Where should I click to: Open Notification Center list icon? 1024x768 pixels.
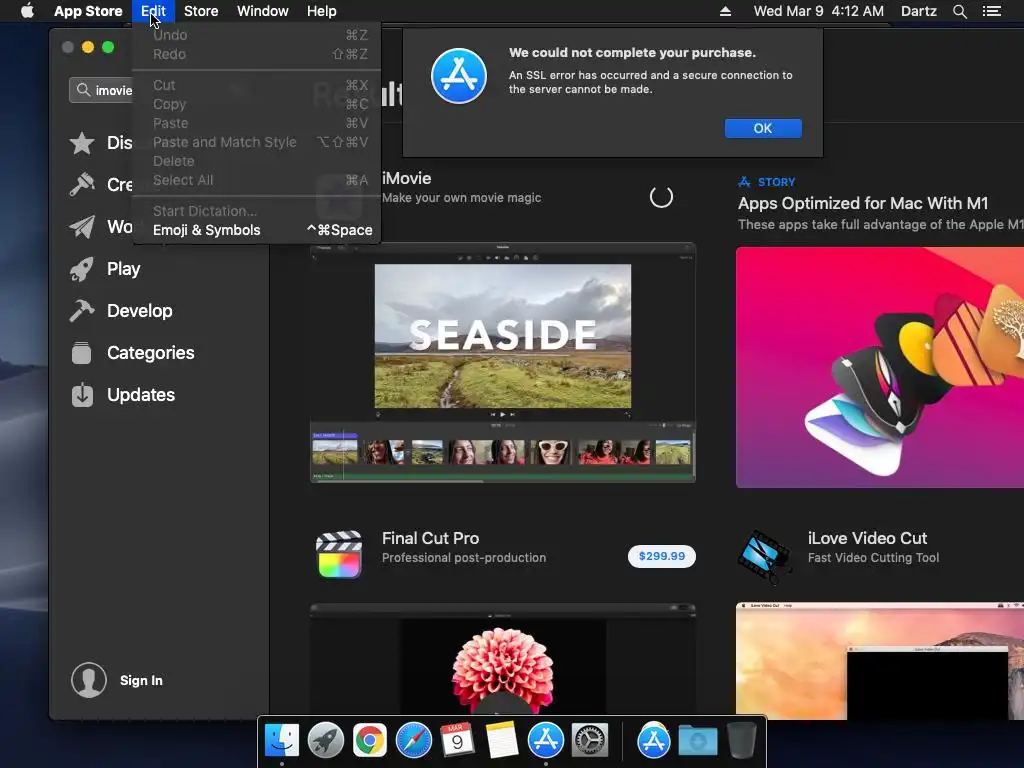[991, 11]
